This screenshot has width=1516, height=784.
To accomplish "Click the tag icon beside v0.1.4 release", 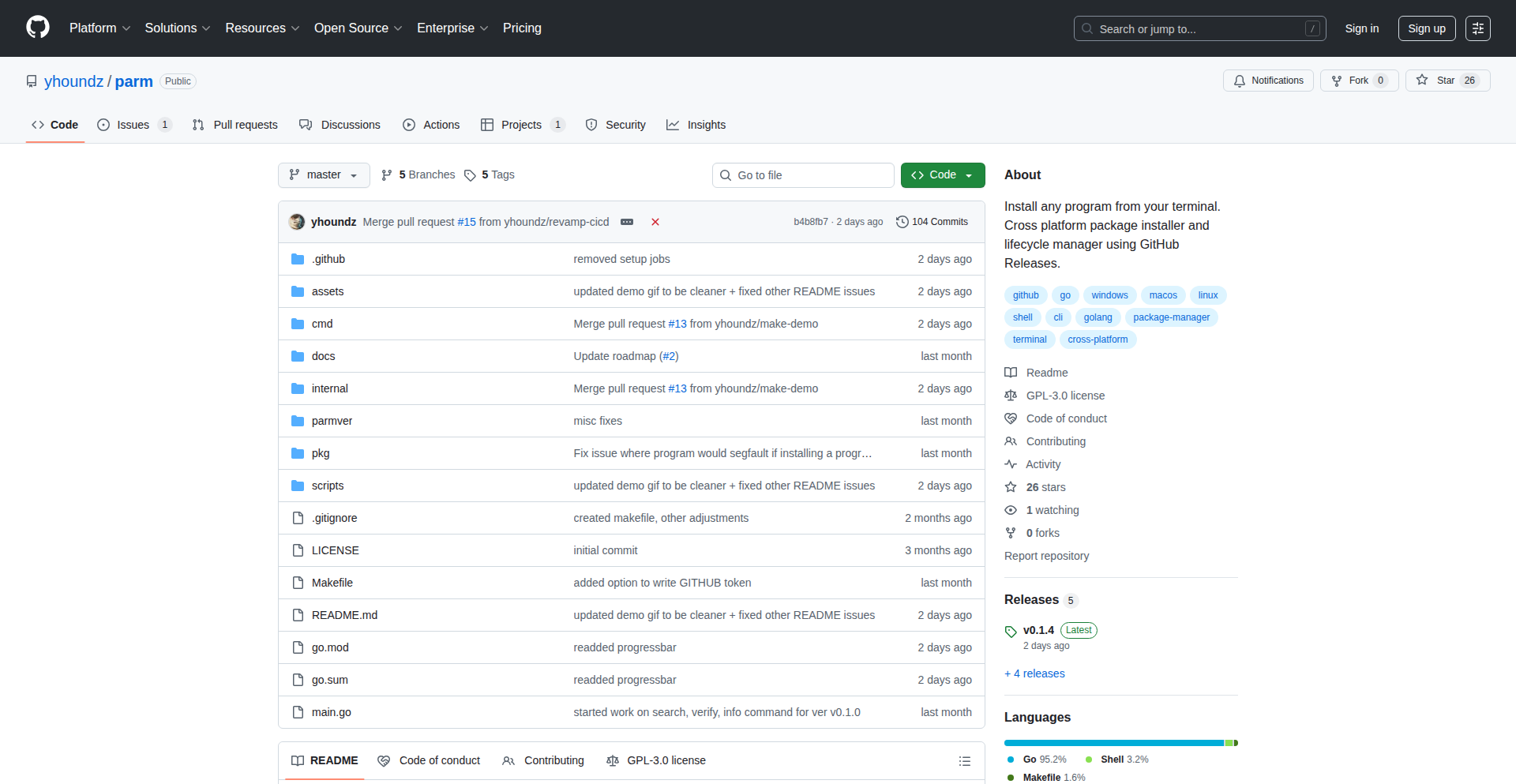I will (x=1011, y=631).
